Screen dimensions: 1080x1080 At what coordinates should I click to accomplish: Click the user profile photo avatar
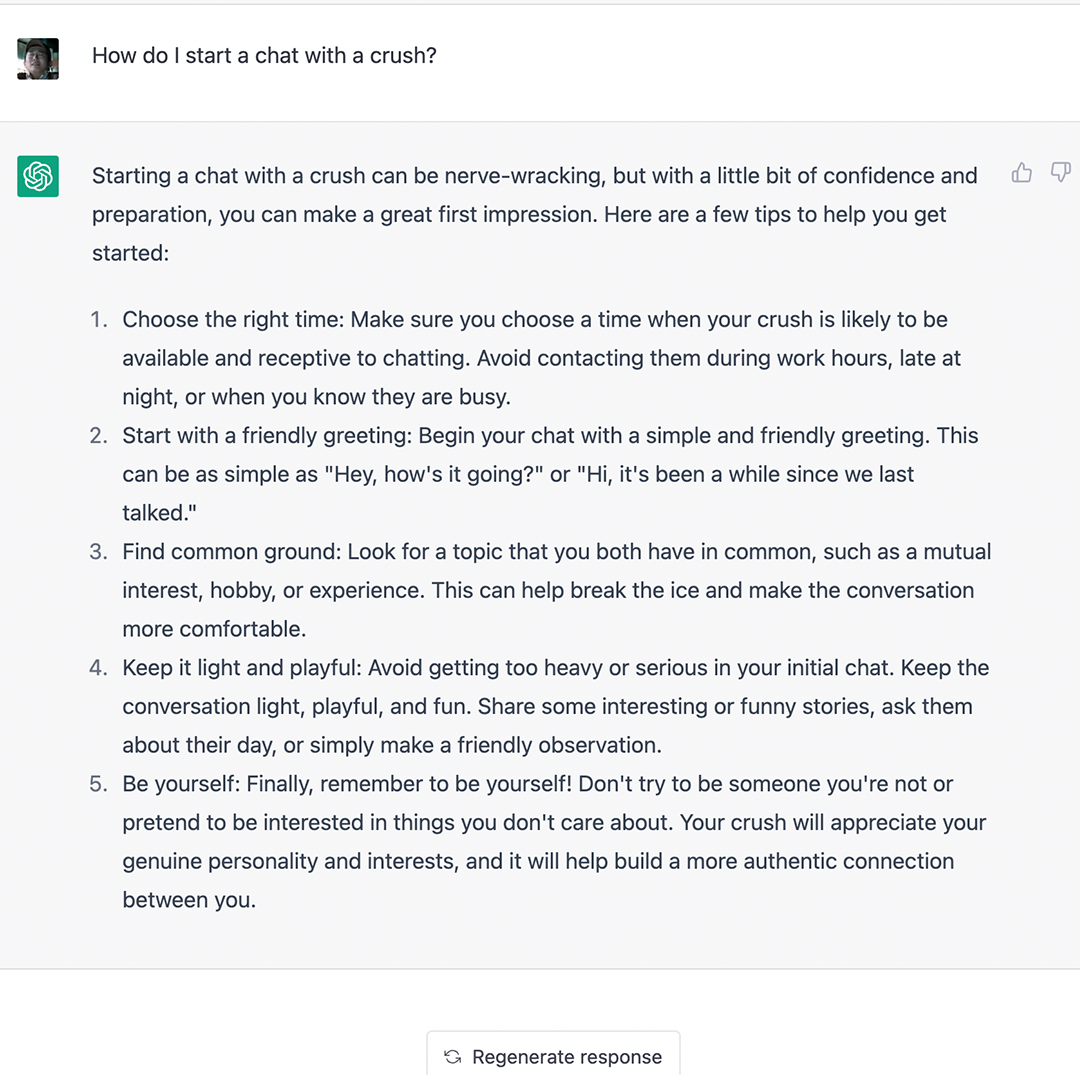pyautogui.click(x=38, y=59)
